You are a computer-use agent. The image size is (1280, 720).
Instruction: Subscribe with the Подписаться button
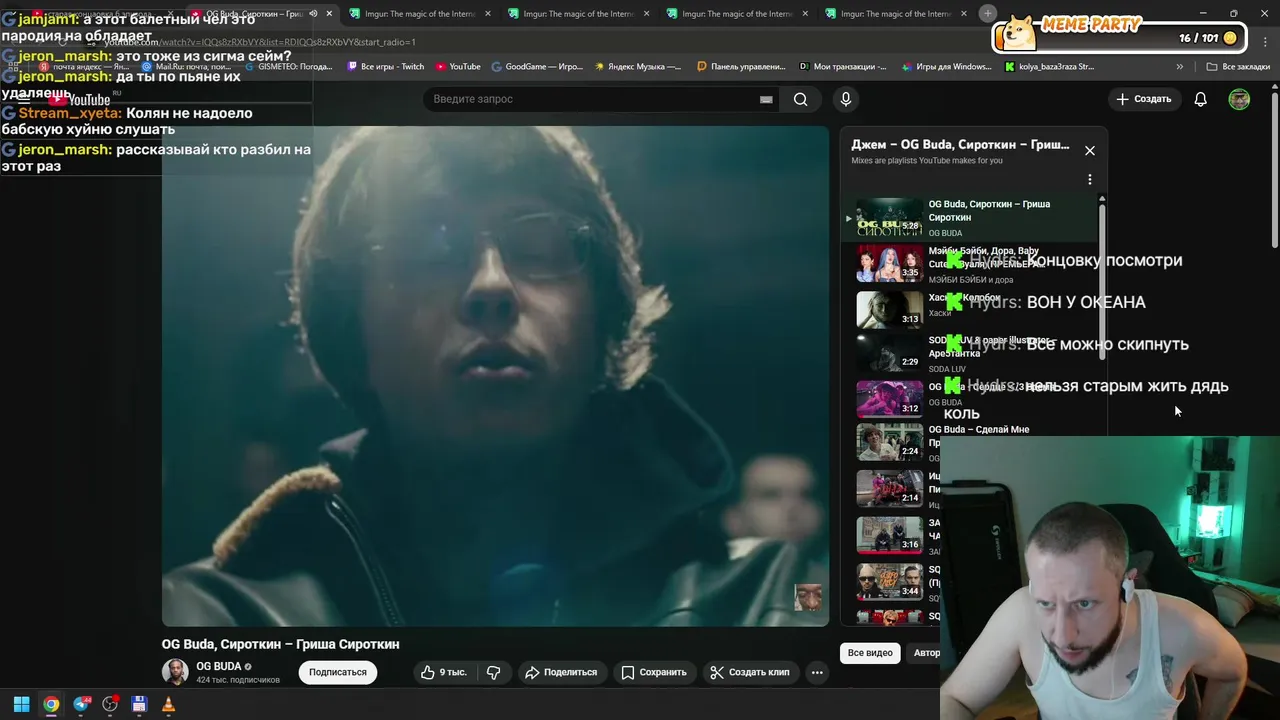(x=338, y=672)
